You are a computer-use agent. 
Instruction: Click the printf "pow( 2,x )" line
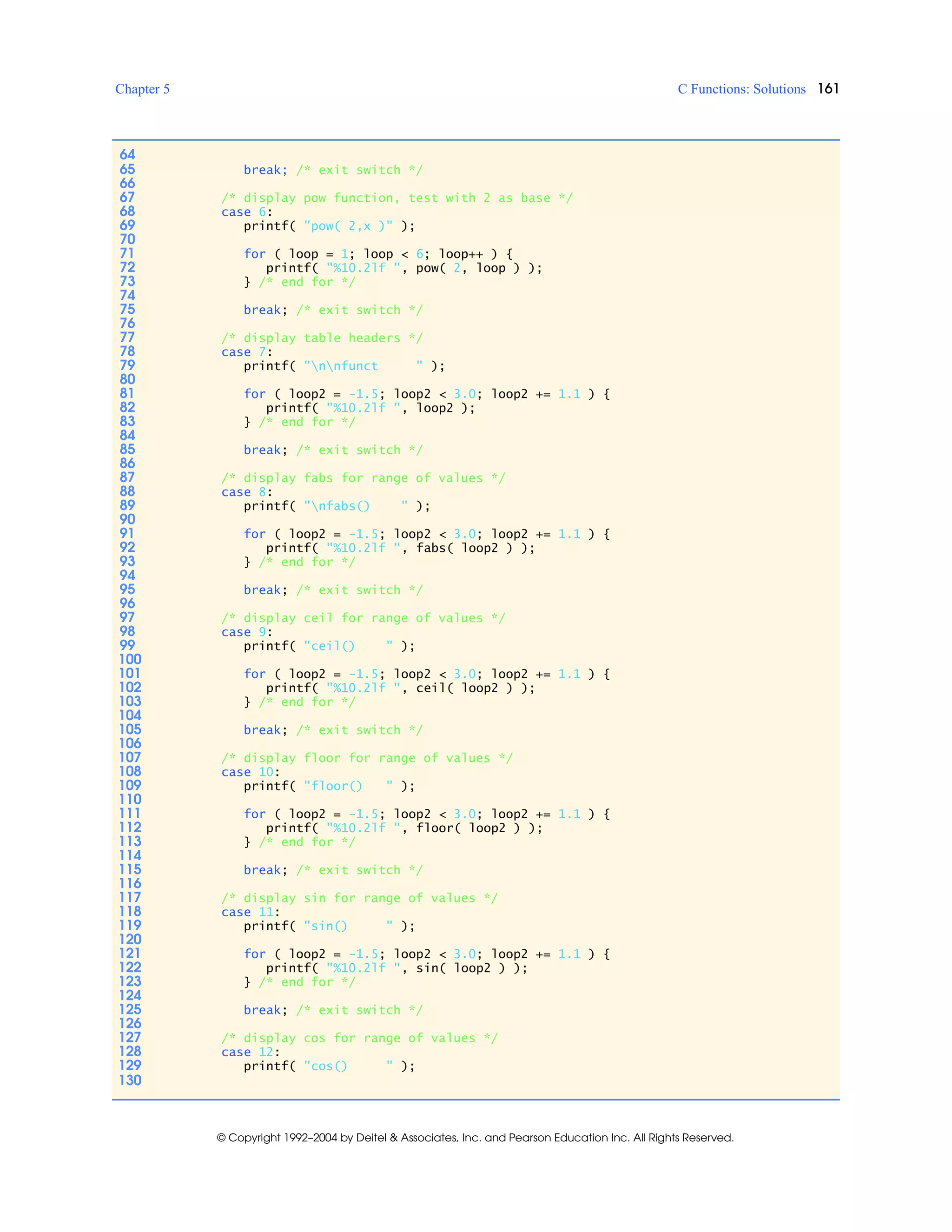click(330, 226)
